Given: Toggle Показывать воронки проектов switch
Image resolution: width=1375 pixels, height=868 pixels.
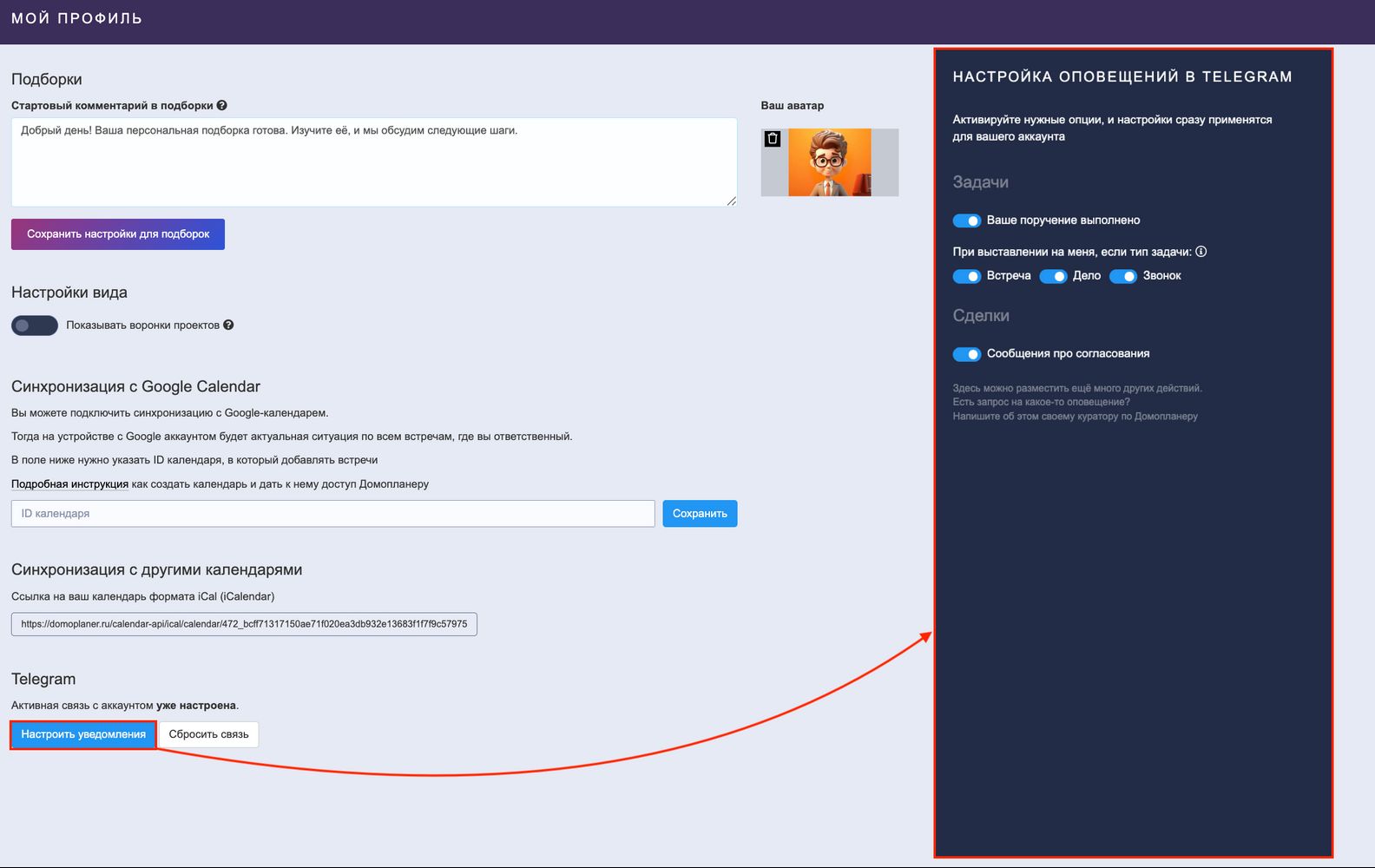Looking at the screenshot, I should pyautogui.click(x=35, y=325).
